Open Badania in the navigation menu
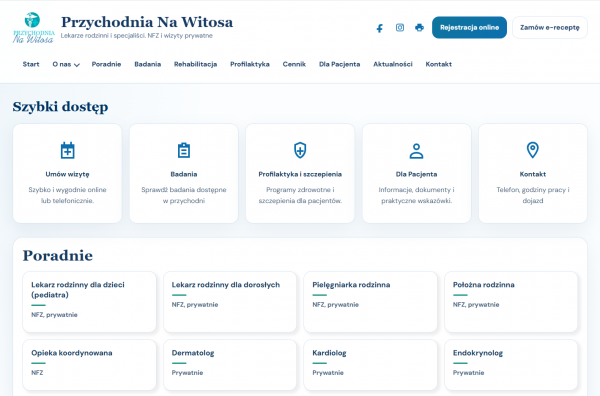600x396 pixels. 148,64
